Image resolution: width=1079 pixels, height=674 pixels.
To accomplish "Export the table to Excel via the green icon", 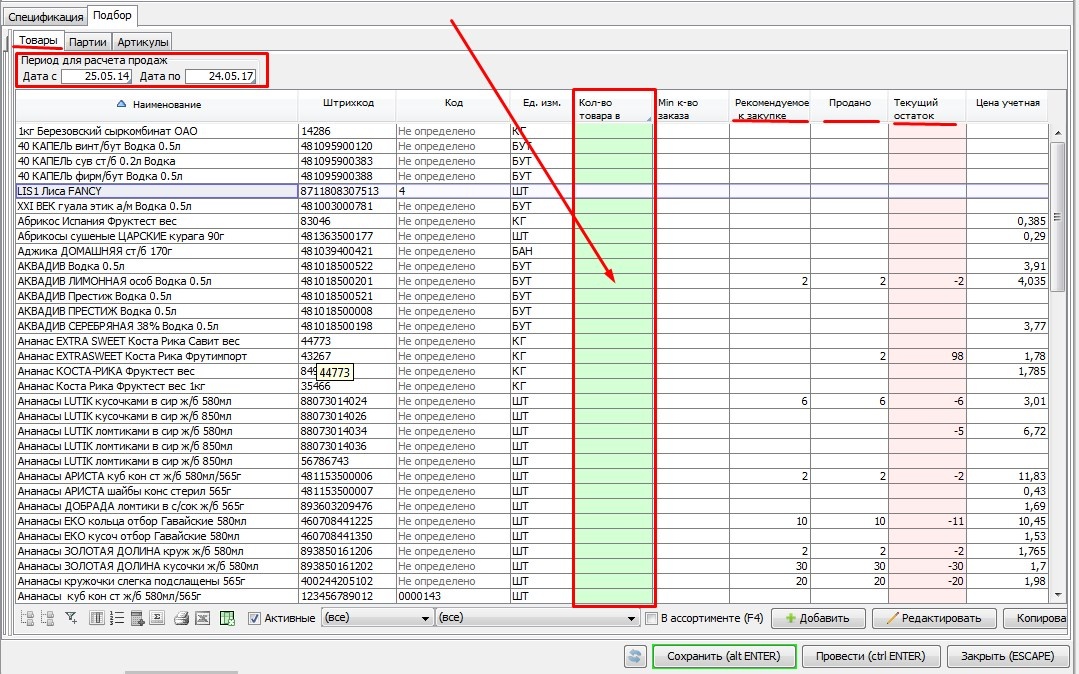I will [x=227, y=618].
